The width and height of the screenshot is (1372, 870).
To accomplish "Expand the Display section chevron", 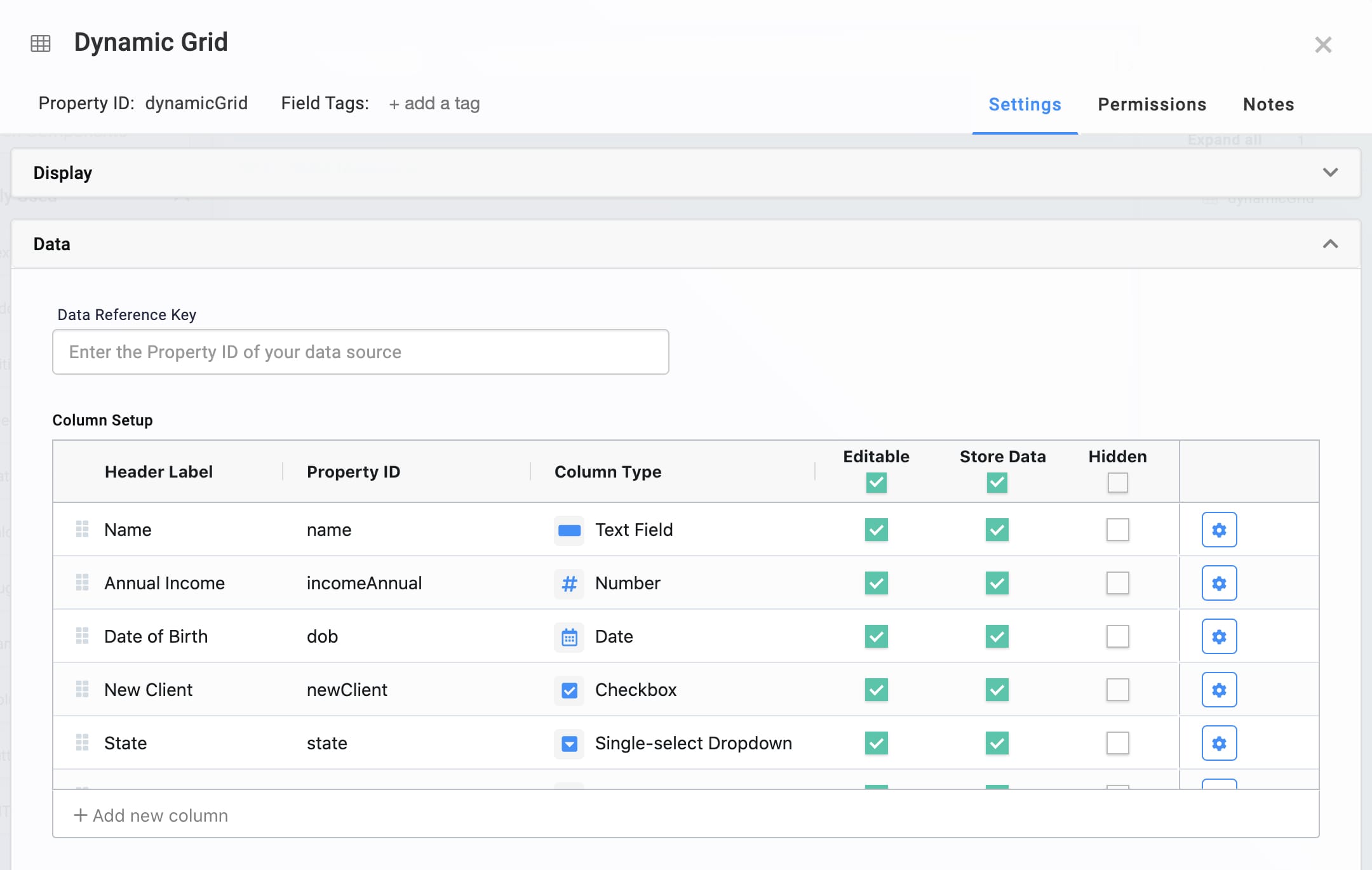I will pos(1330,173).
